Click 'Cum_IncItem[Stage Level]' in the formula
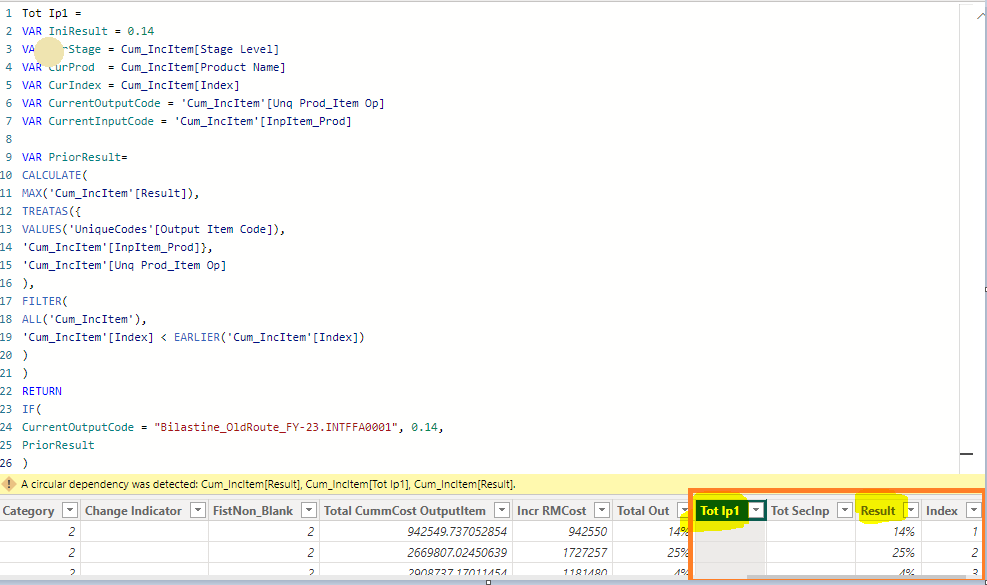This screenshot has width=987, height=585. click(200, 49)
